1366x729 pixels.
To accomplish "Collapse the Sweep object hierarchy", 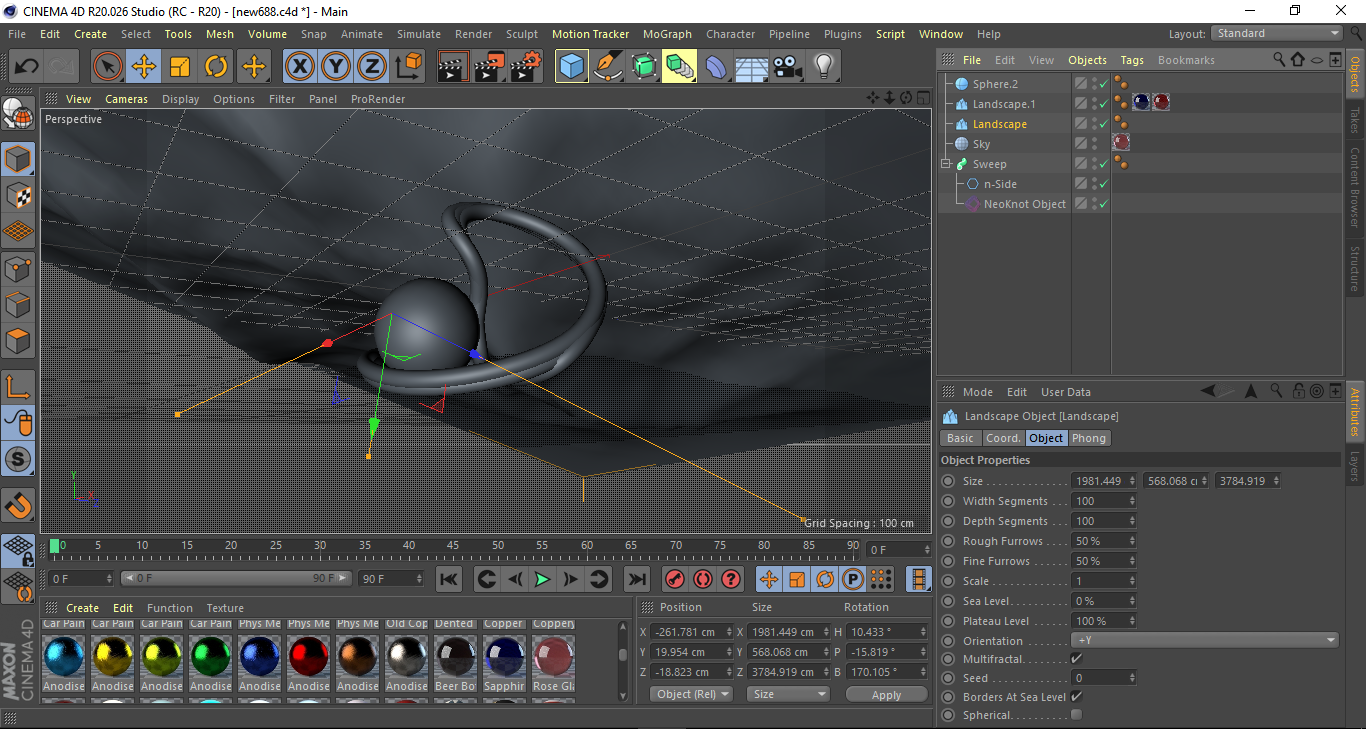I will click(x=946, y=164).
